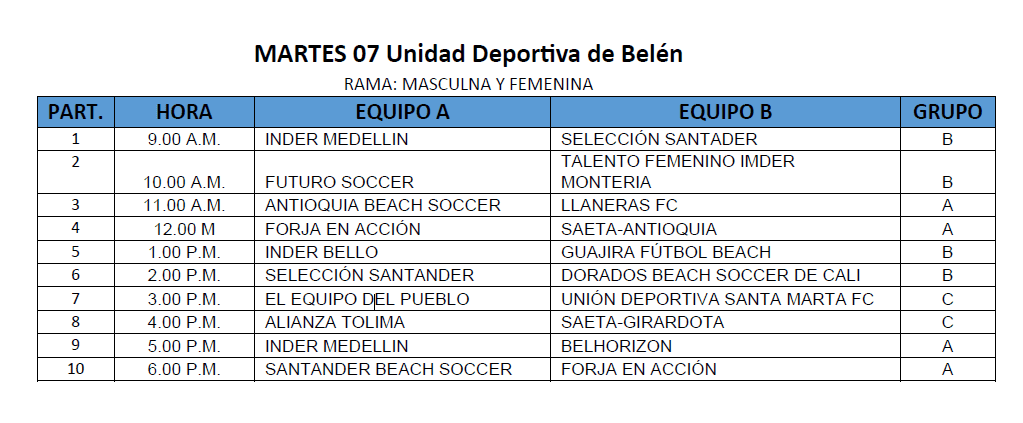Image resolution: width=1023 pixels, height=423 pixels.
Task: Select the BELHORIZON team cell
Action: tap(617, 346)
